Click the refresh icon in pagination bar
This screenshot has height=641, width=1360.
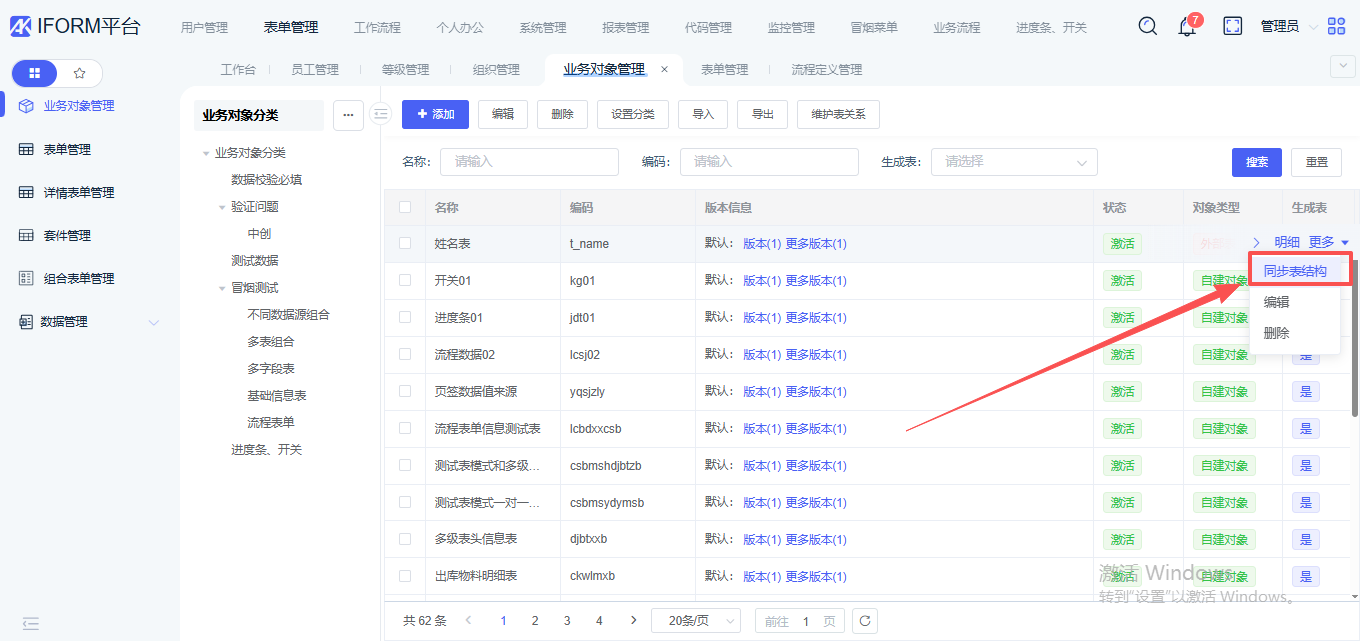pos(866,621)
